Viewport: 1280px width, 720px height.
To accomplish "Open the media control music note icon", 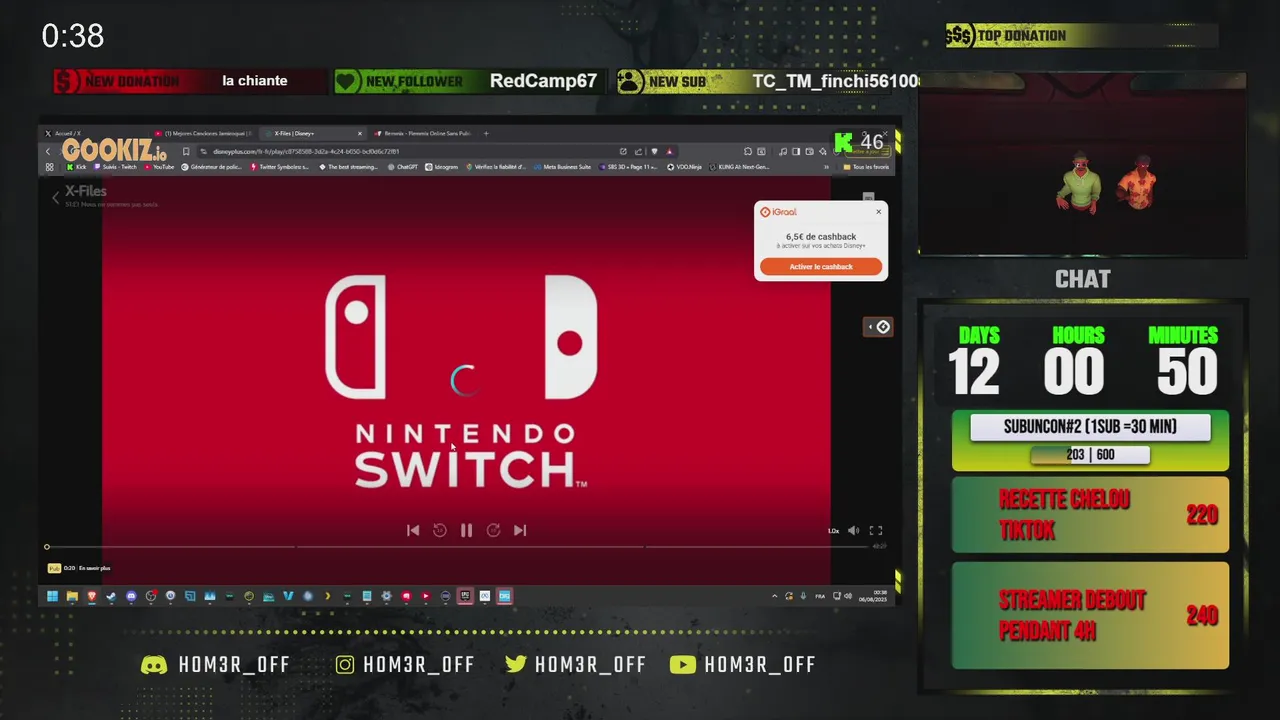I will click(x=783, y=152).
